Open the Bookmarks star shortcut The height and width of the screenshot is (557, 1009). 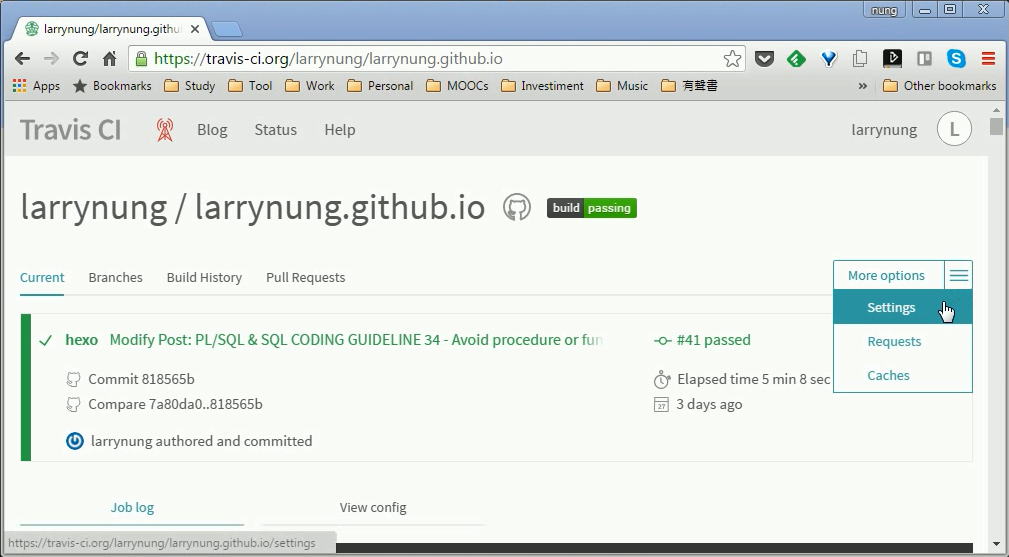pos(112,86)
